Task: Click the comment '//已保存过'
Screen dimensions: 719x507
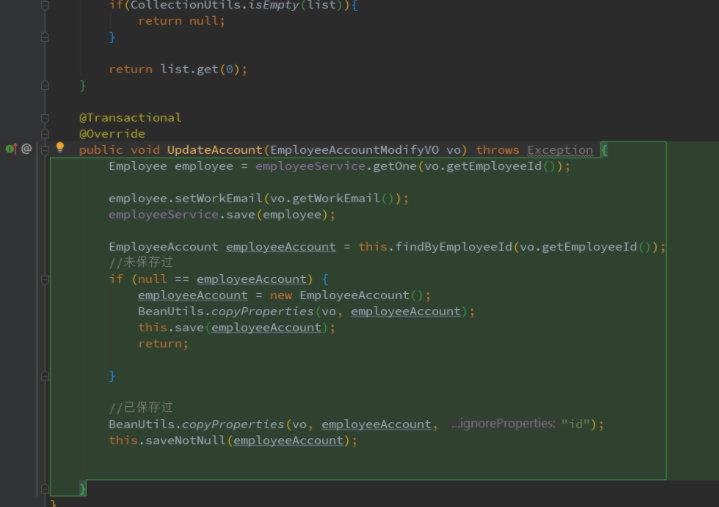Action: (141, 408)
